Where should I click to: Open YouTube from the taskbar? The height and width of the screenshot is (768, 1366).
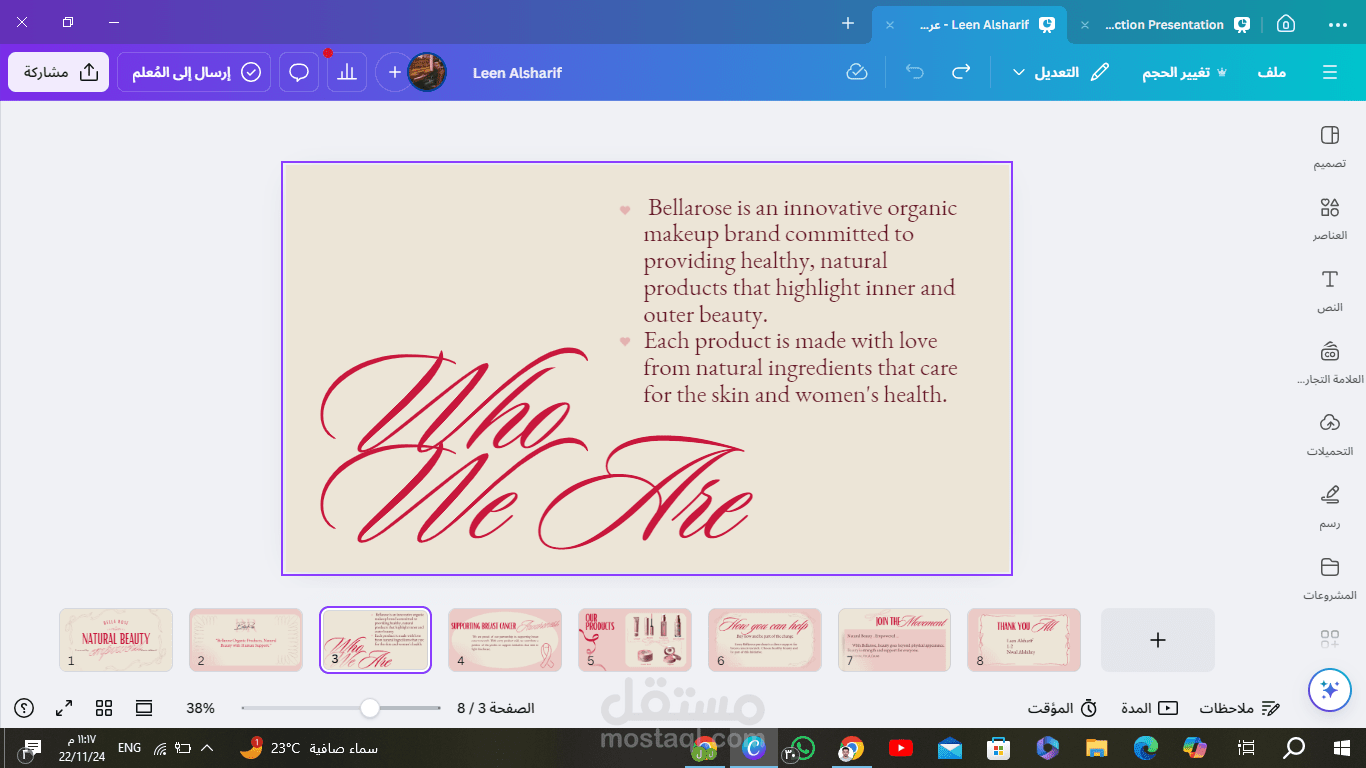pos(900,747)
